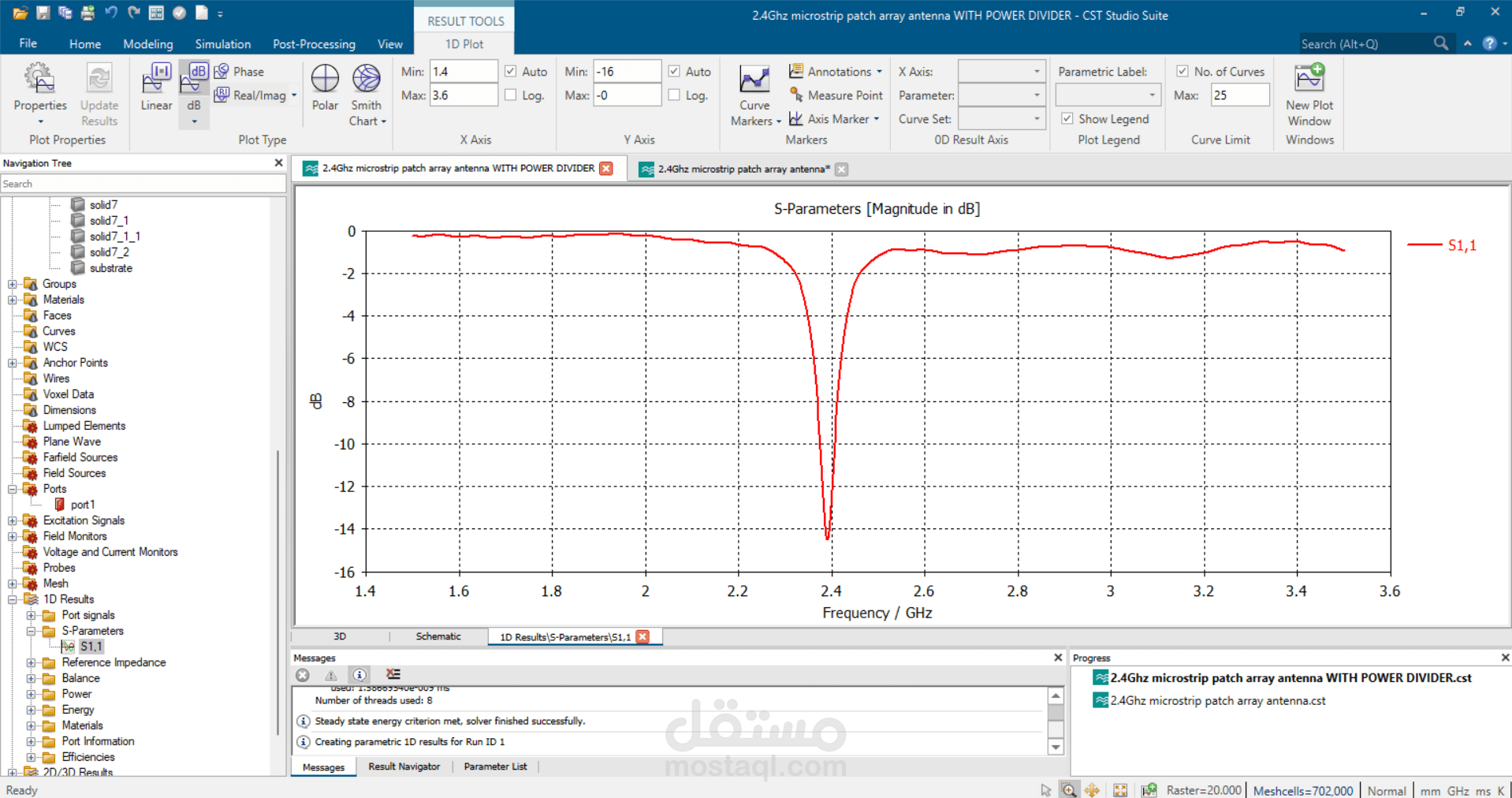Click the Undo icon in title bar

(x=111, y=13)
